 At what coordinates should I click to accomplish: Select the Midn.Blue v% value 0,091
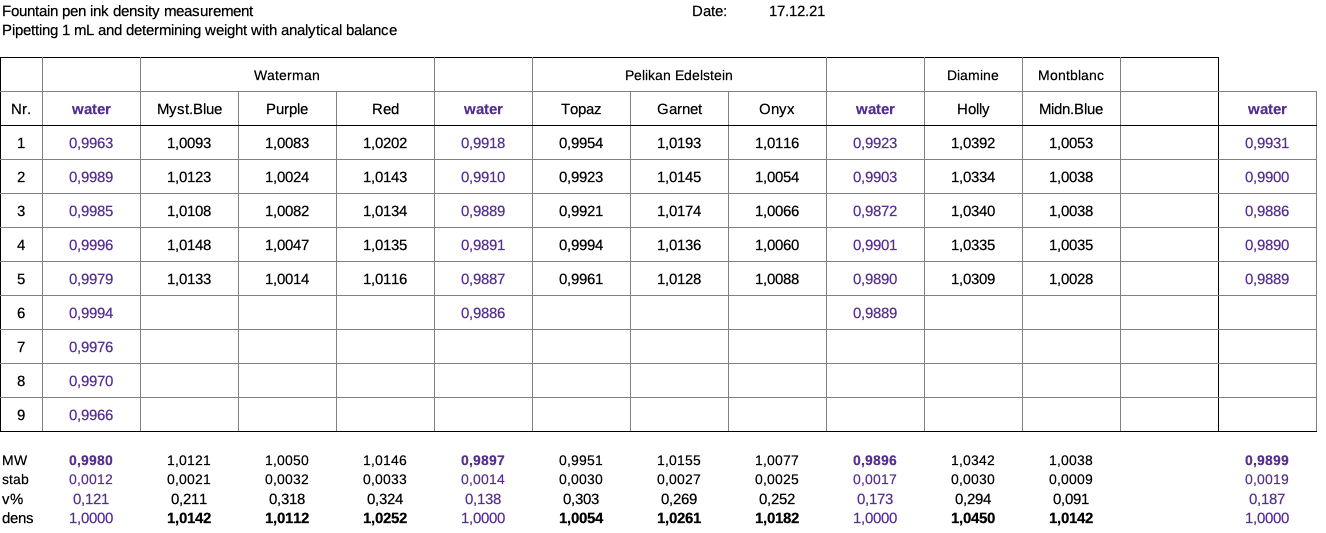pos(1071,499)
